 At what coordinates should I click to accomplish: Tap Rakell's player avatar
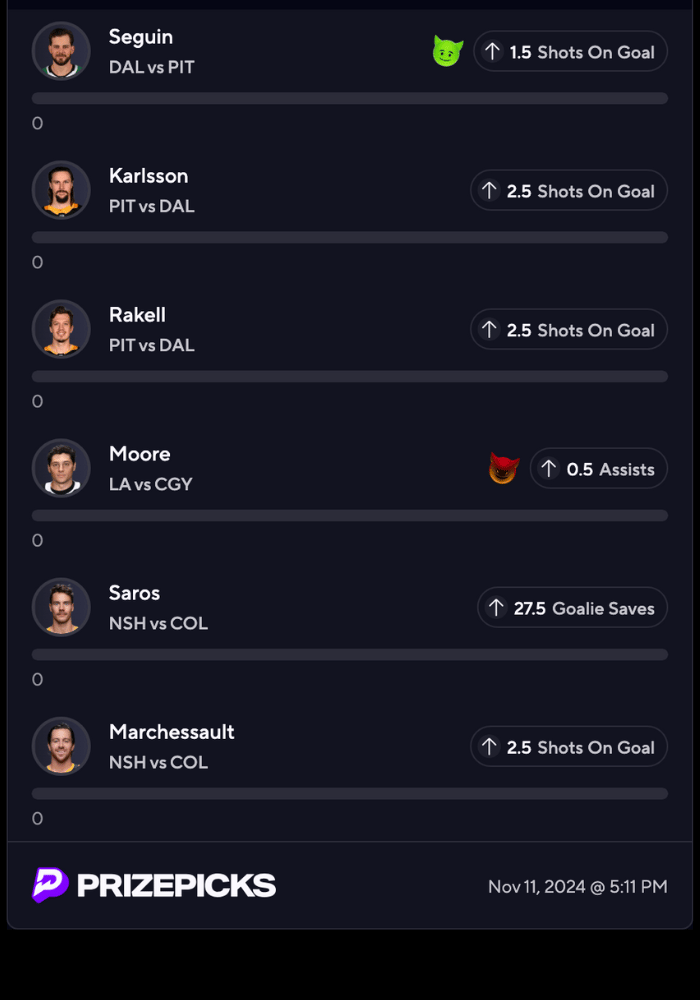click(x=61, y=329)
